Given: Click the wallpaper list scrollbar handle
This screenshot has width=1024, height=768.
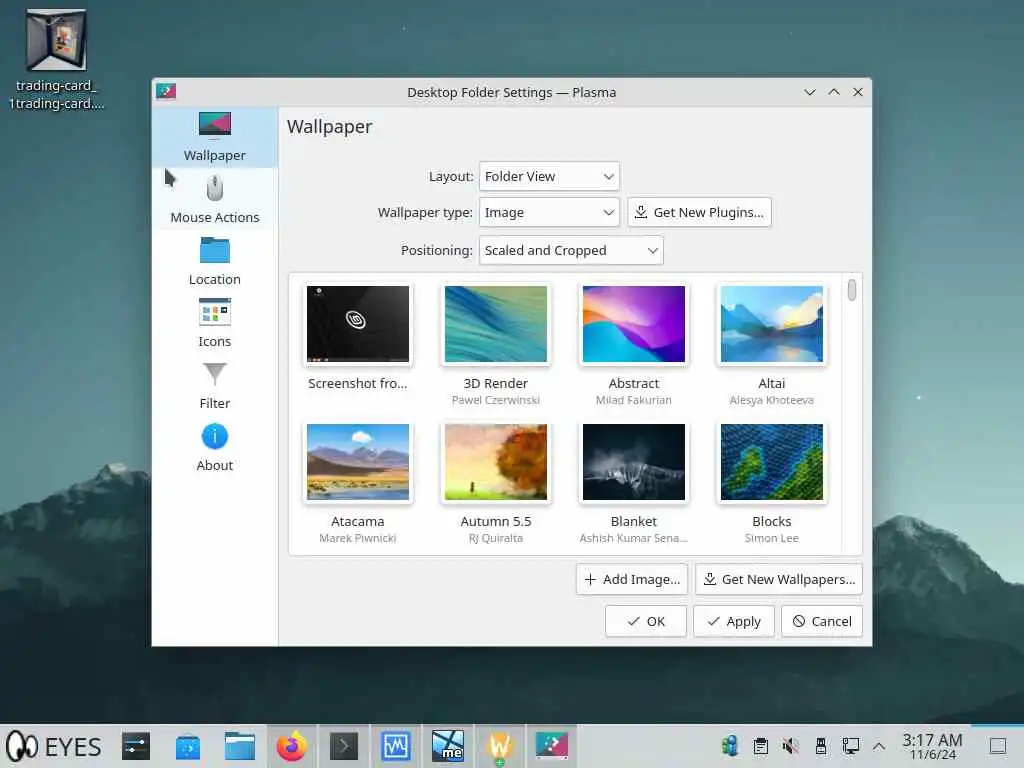Looking at the screenshot, I should (851, 290).
